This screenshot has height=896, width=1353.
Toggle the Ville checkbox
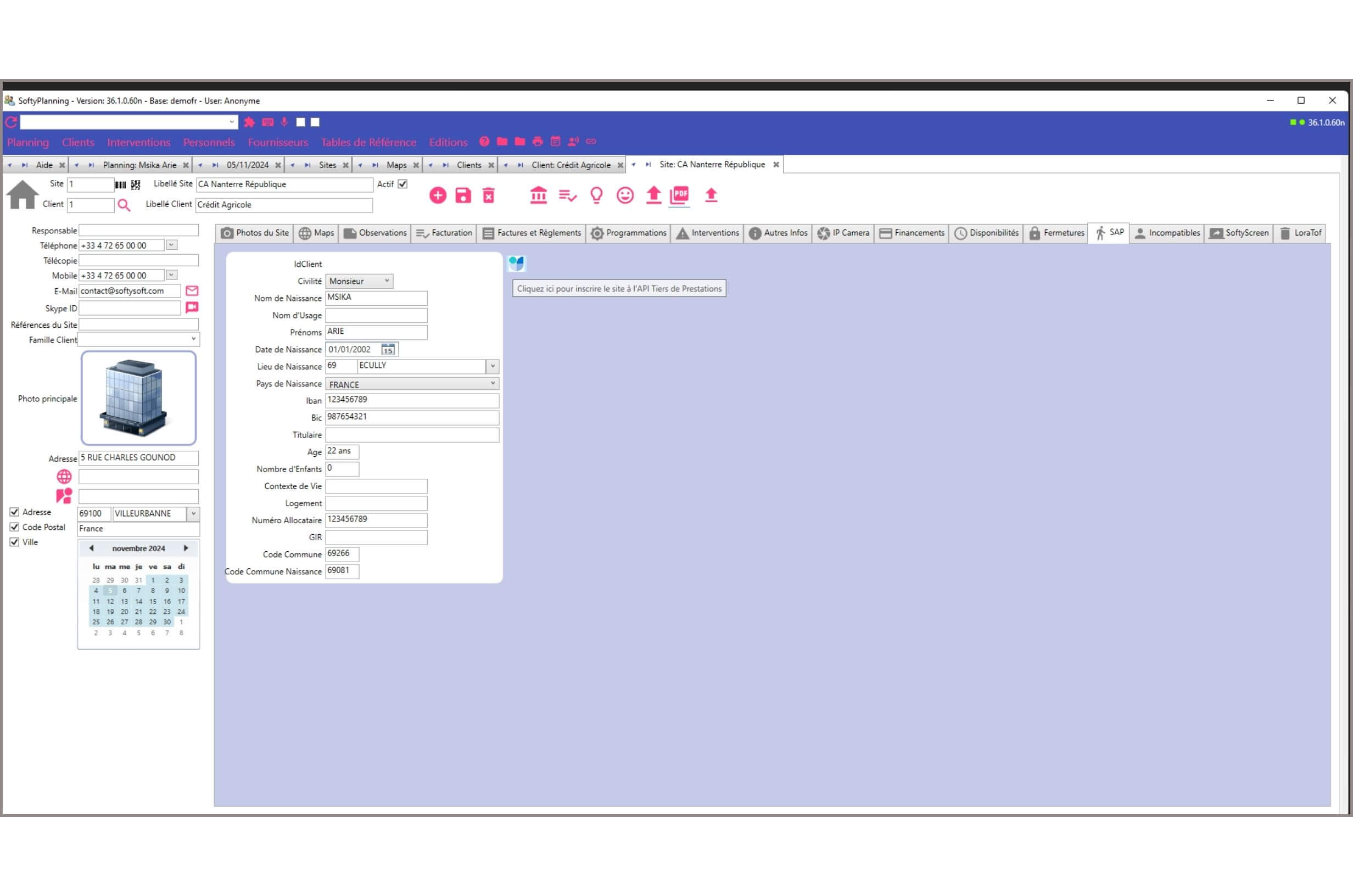(x=14, y=542)
